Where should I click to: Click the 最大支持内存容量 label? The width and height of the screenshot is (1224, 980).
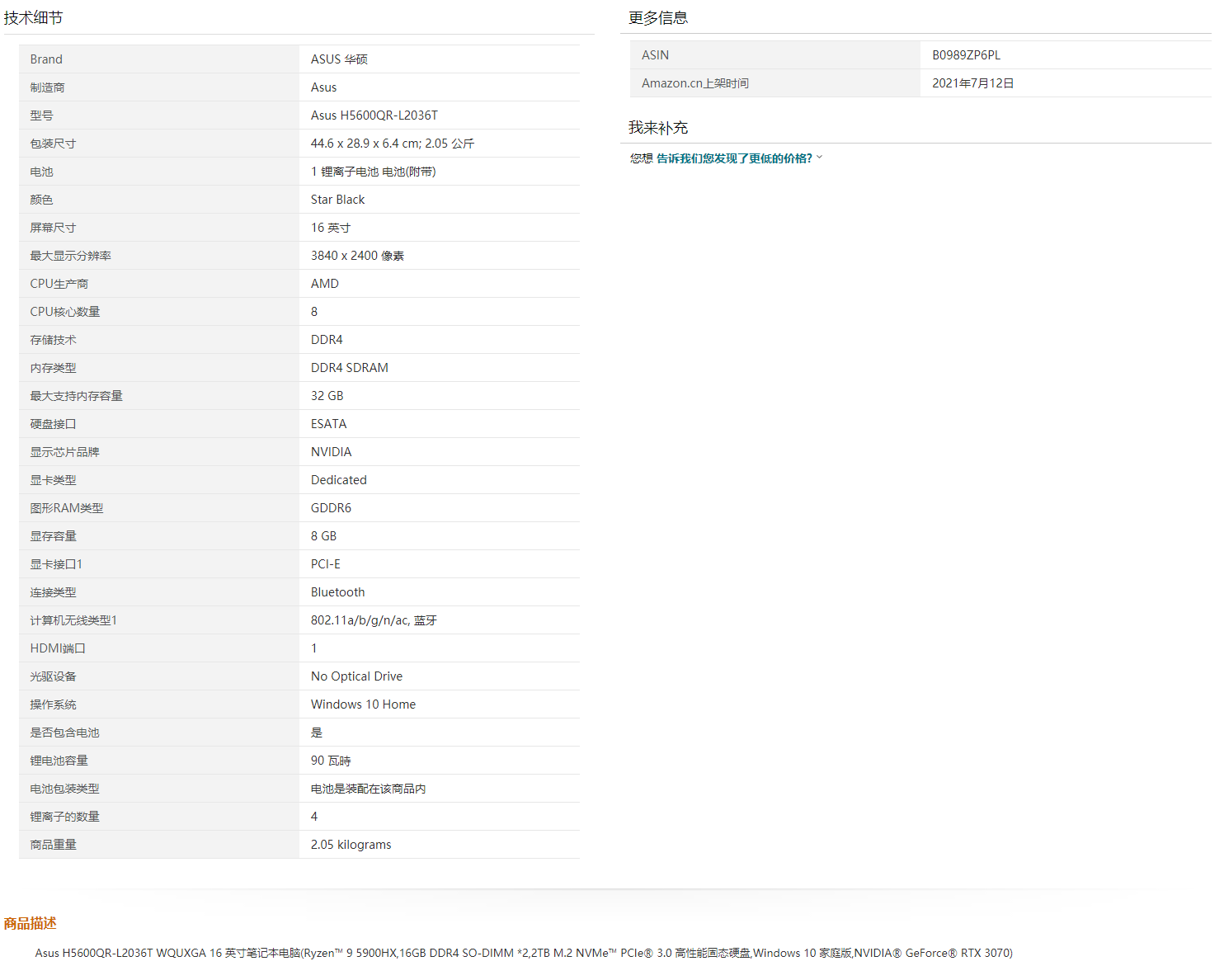pyautogui.click(x=76, y=396)
